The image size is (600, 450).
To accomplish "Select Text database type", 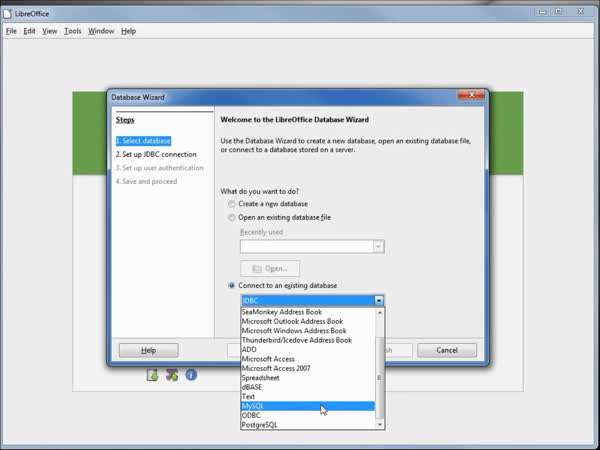I will tap(308, 396).
